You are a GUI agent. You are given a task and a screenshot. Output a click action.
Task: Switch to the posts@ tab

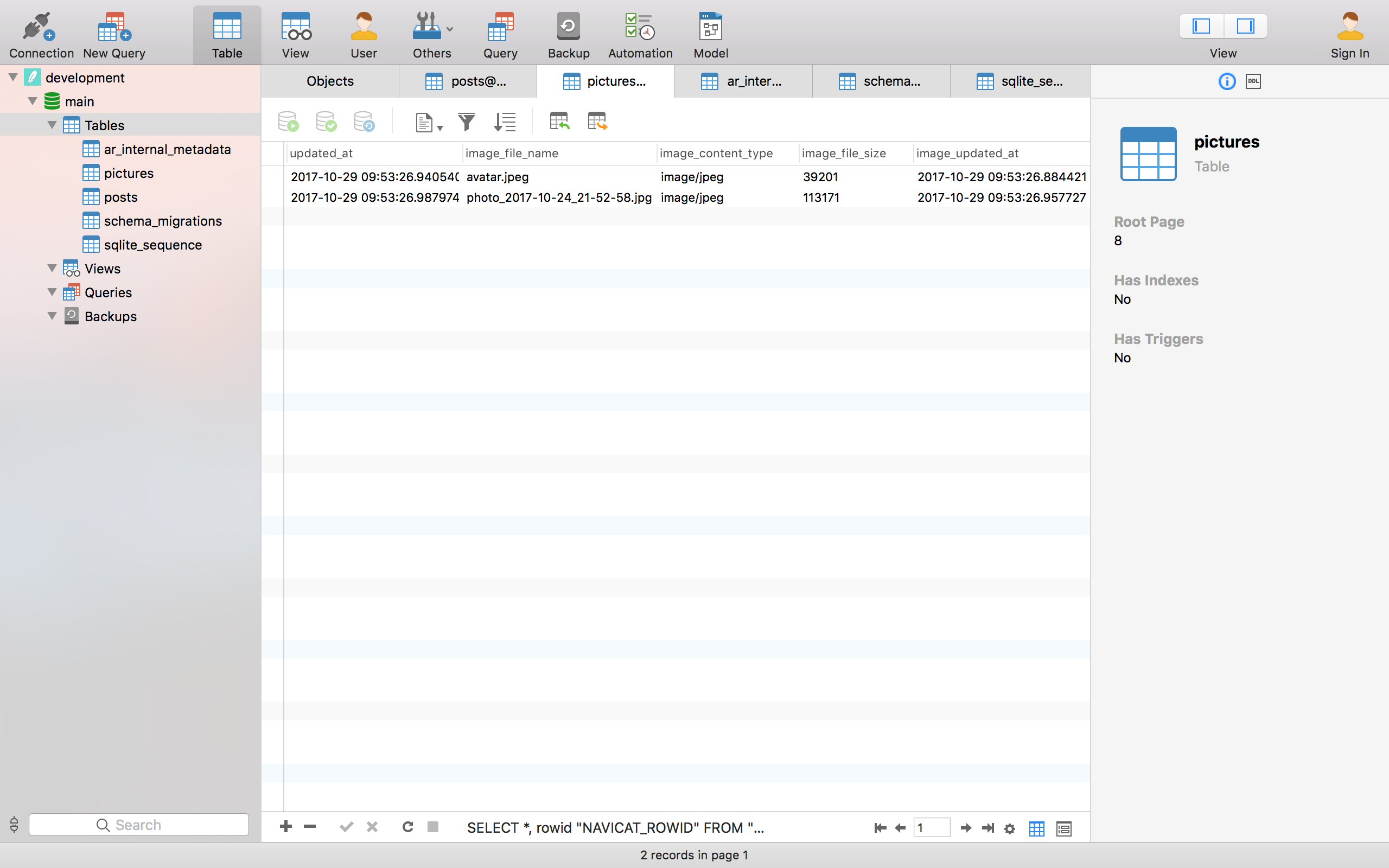coord(468,81)
